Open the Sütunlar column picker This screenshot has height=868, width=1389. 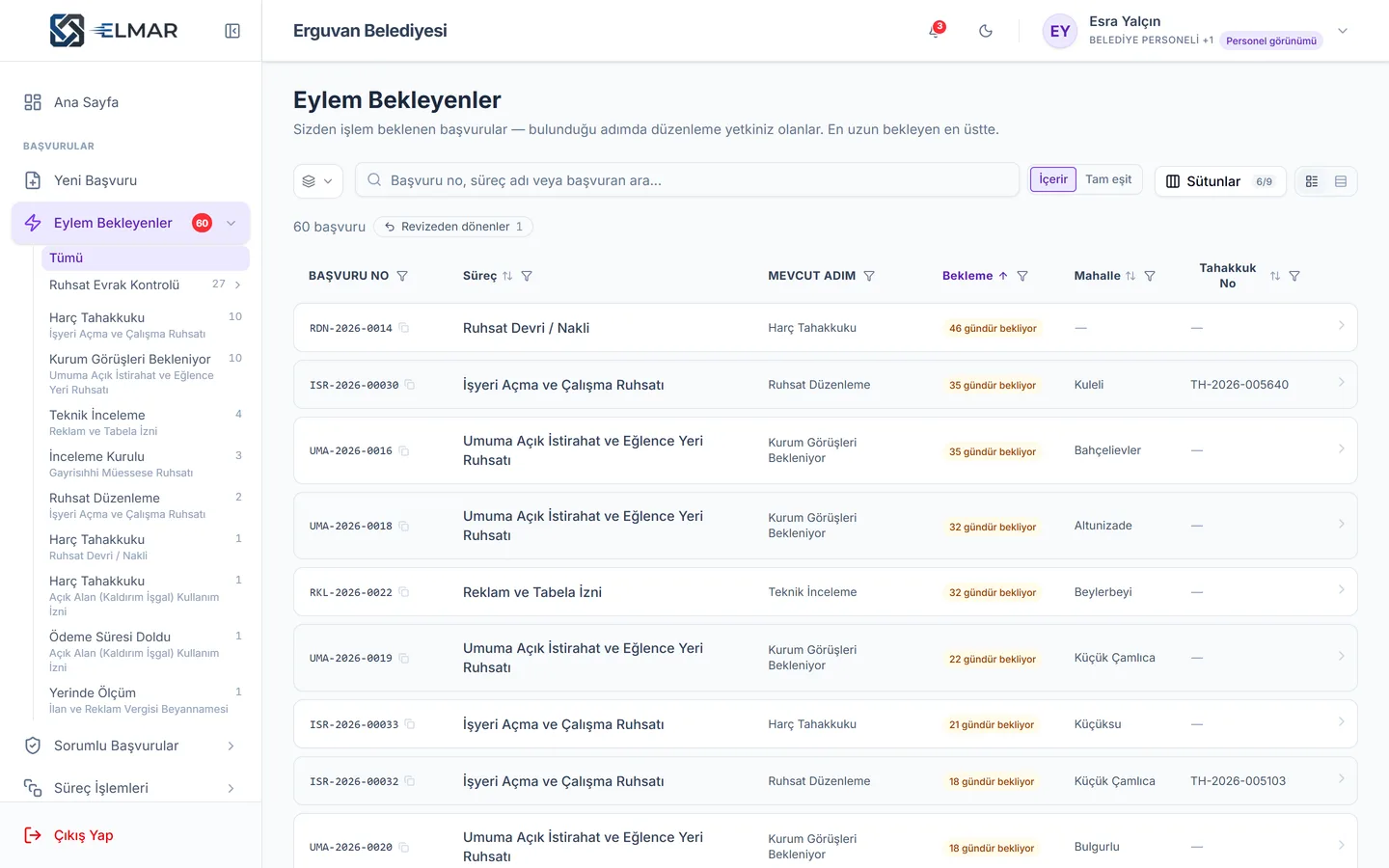(1220, 181)
